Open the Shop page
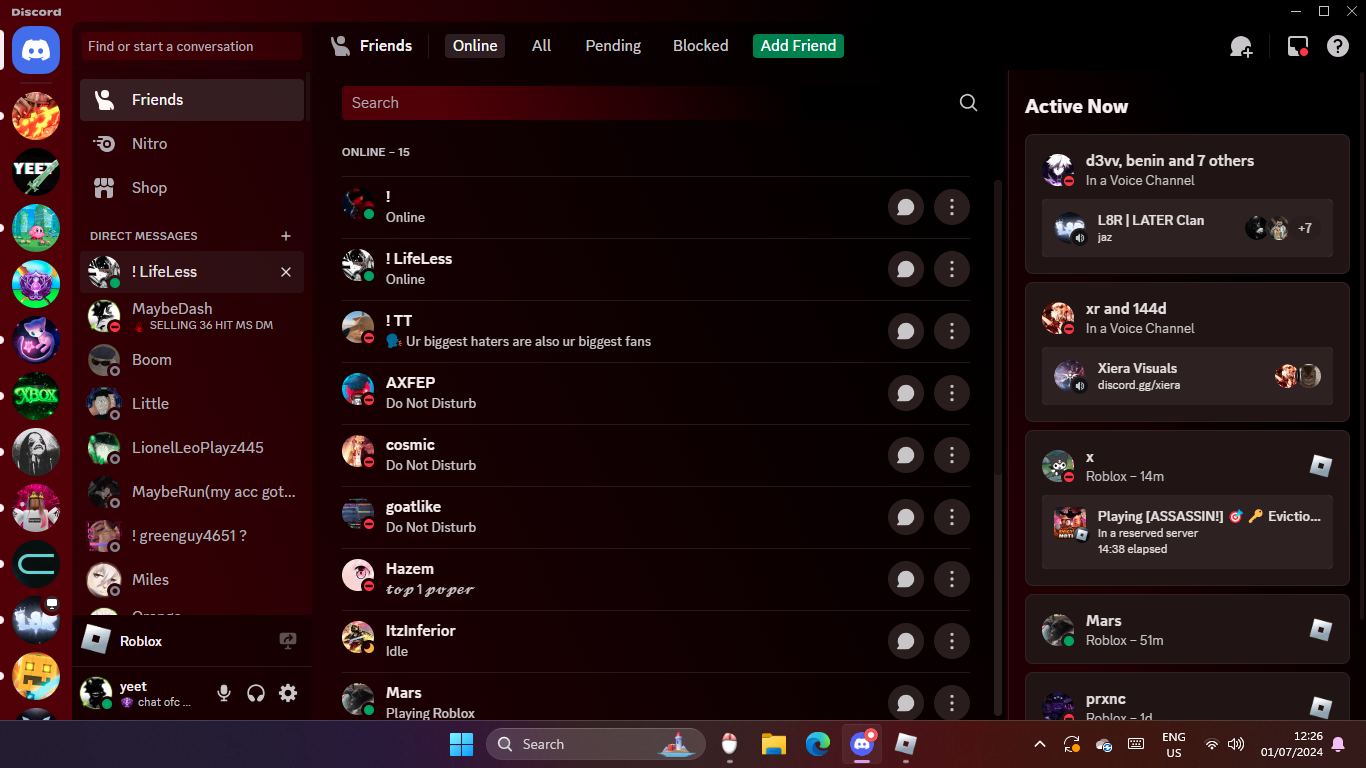The image size is (1366, 768). click(192, 188)
